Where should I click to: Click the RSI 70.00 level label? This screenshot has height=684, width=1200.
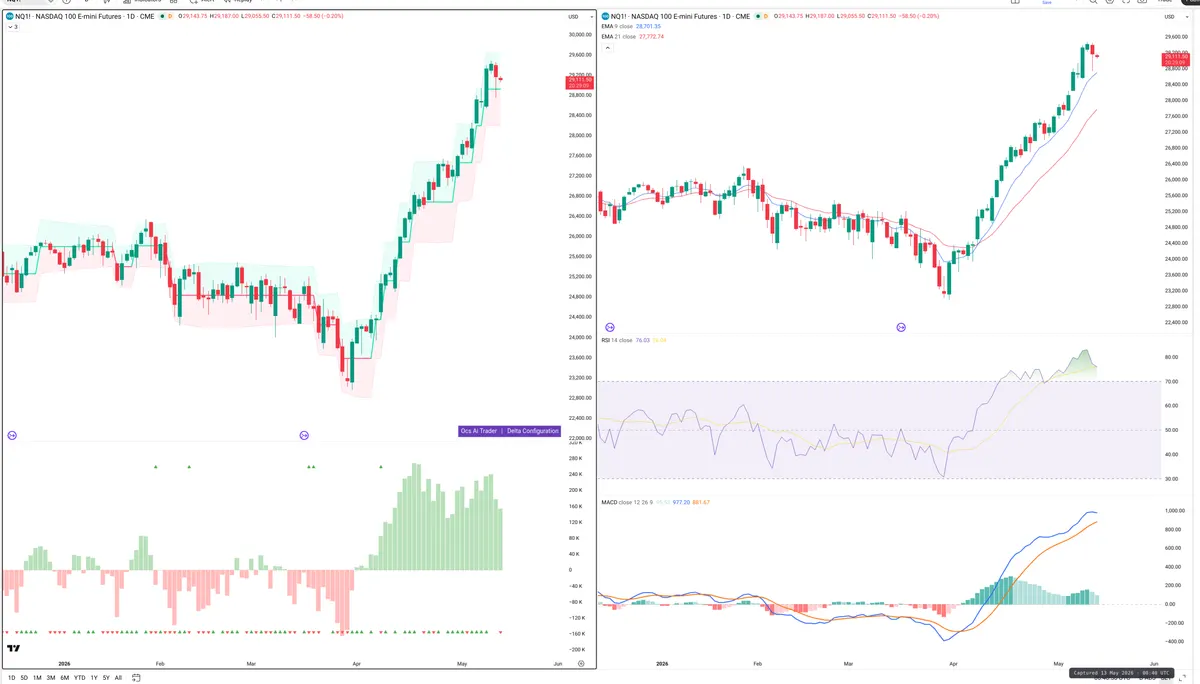(x=1171, y=382)
